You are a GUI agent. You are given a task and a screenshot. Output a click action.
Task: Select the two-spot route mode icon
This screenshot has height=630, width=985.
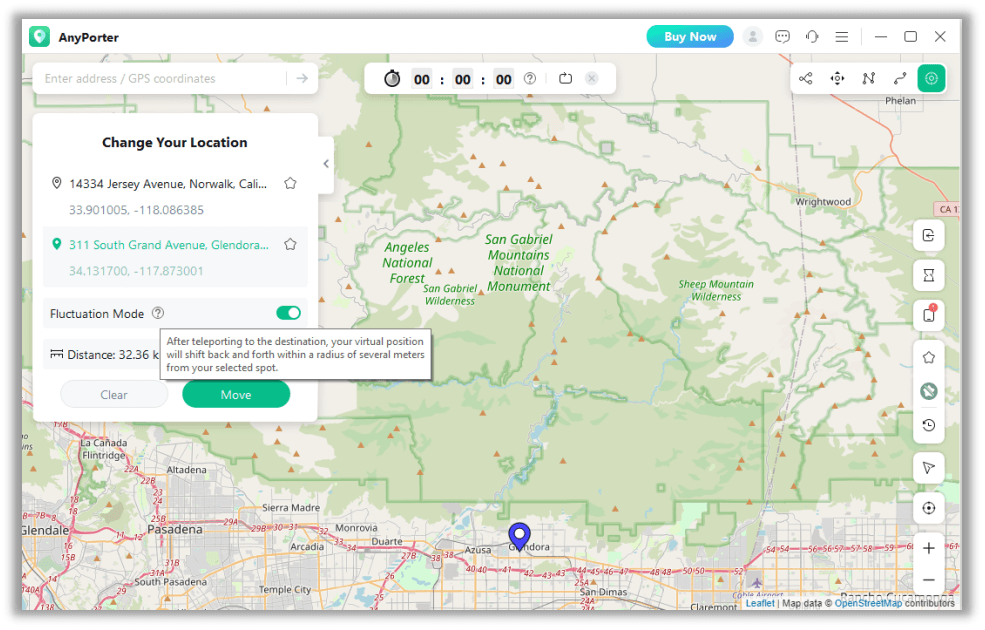[900, 79]
